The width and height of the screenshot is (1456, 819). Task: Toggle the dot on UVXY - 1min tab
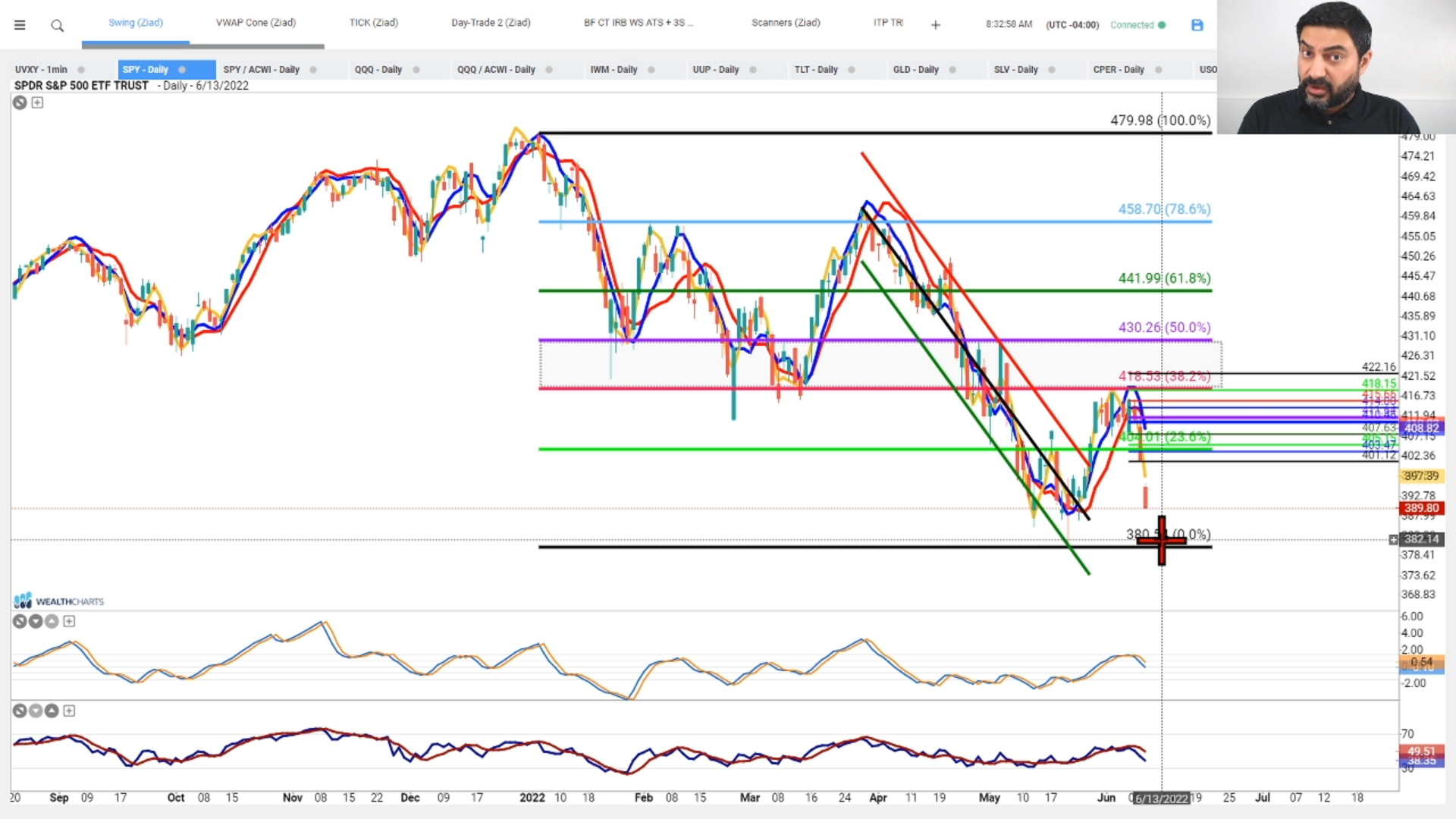pyautogui.click(x=81, y=70)
